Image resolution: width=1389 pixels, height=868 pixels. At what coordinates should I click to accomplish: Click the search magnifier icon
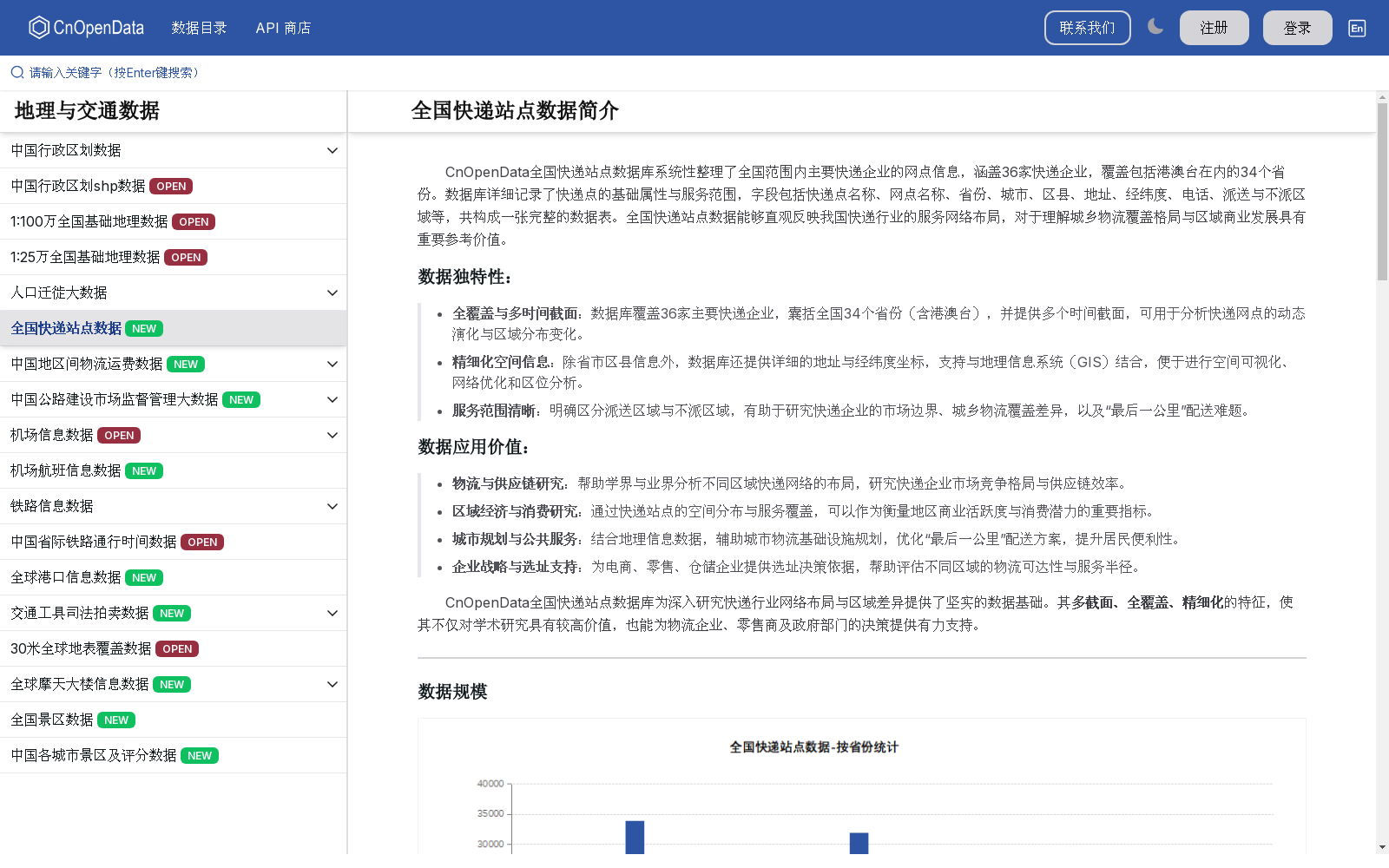(17, 73)
